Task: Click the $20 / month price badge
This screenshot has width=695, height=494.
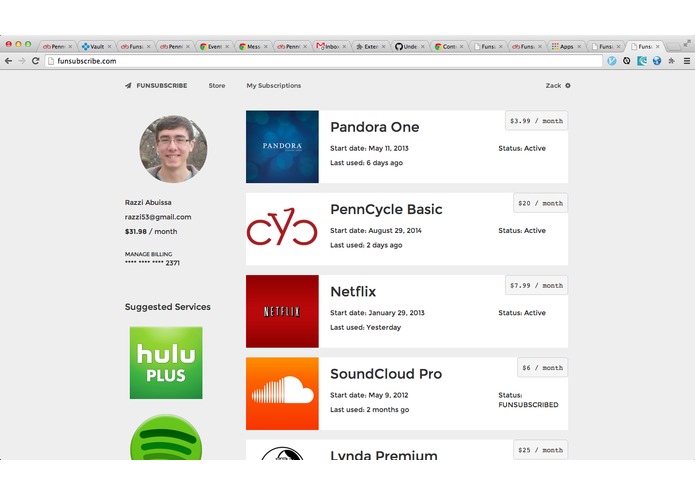Action: click(x=540, y=203)
